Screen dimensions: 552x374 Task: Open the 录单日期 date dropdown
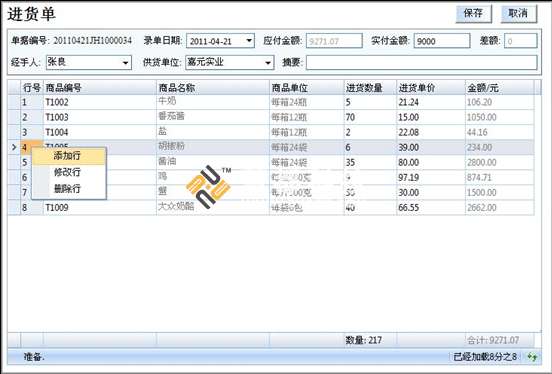click(249, 41)
